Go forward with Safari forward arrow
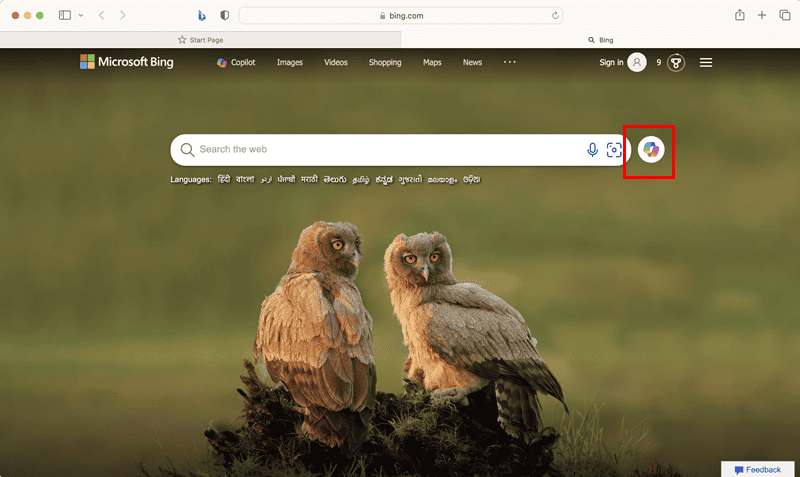The height and width of the screenshot is (477, 800). pyautogui.click(x=122, y=15)
